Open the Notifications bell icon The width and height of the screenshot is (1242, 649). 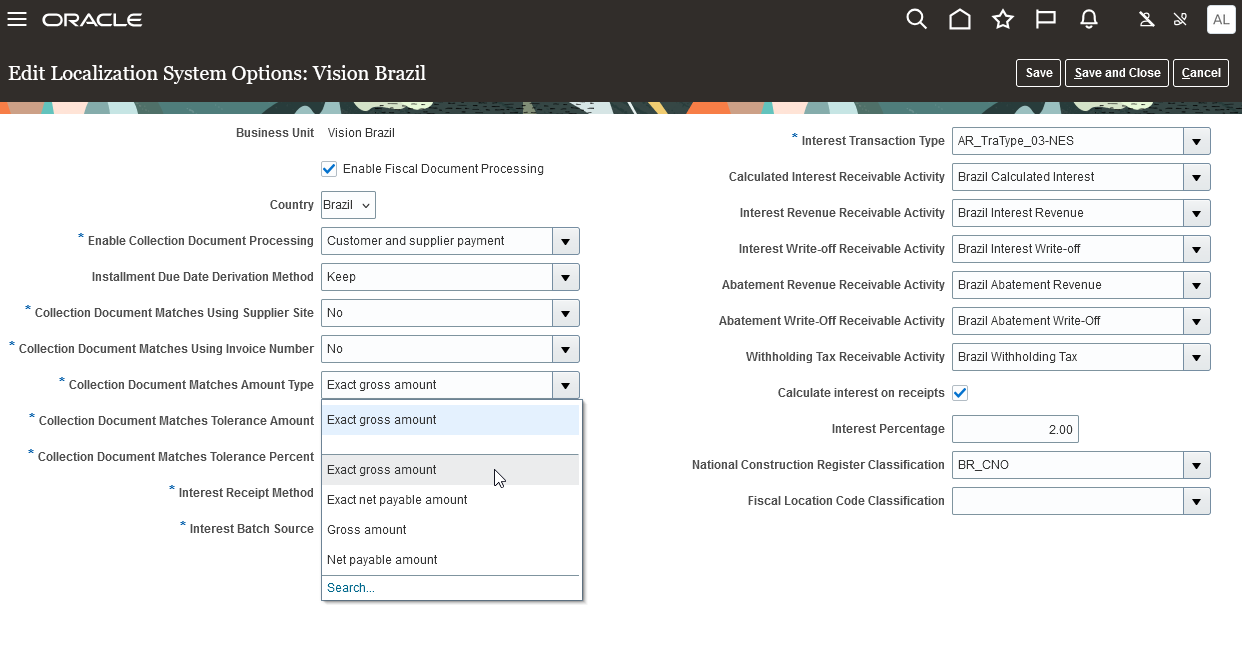(1089, 20)
